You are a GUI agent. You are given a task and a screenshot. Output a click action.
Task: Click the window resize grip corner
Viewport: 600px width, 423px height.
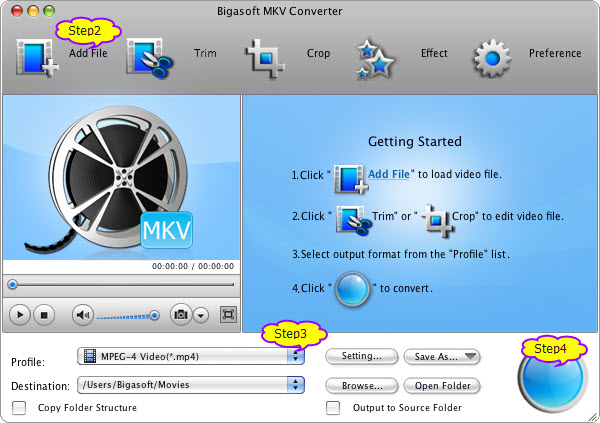(x=594, y=417)
